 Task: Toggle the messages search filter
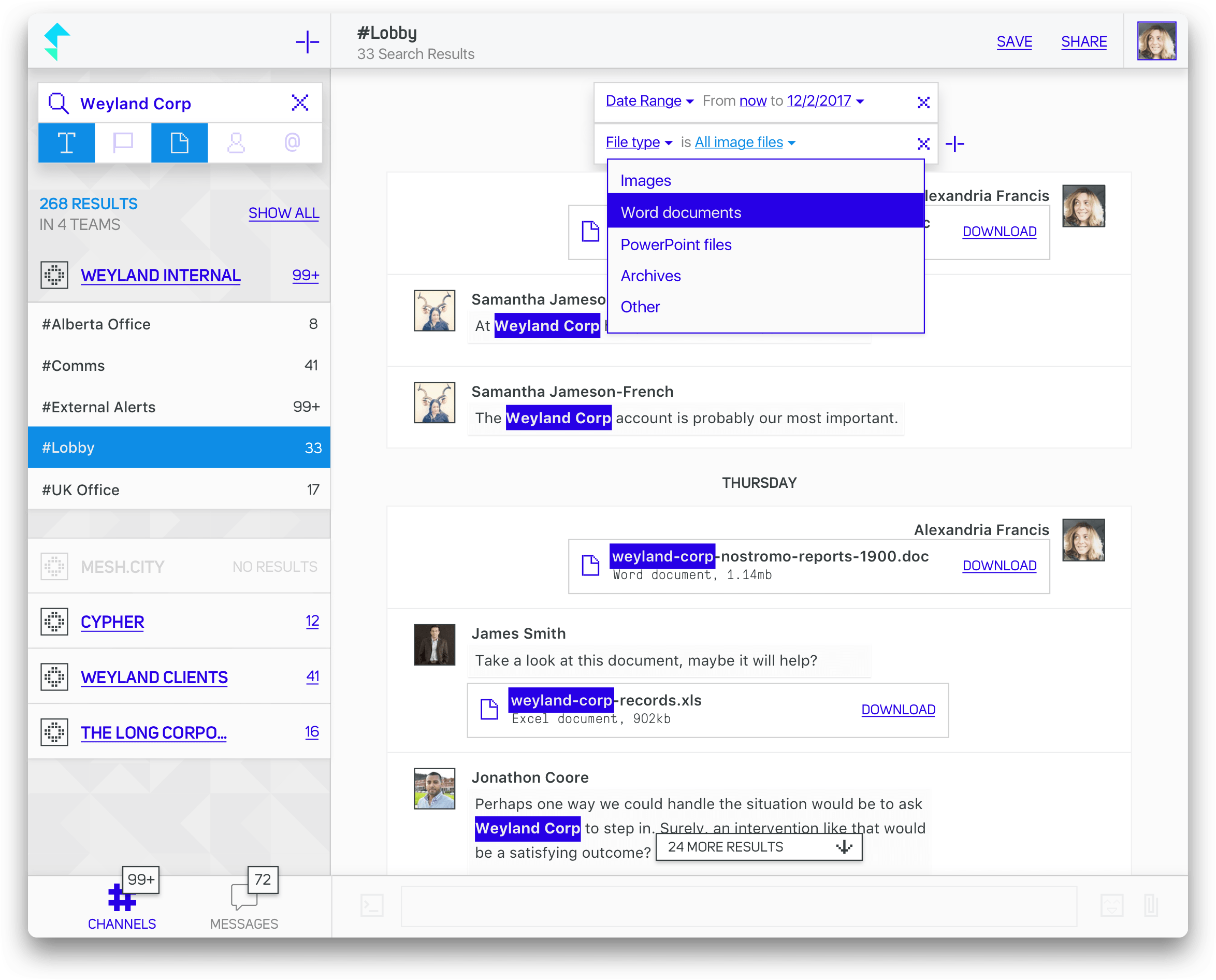coord(123,143)
